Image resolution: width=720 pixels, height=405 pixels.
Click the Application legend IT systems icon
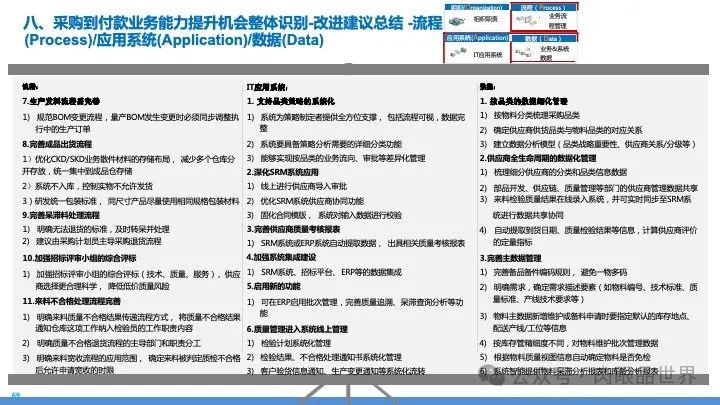[x=458, y=53]
